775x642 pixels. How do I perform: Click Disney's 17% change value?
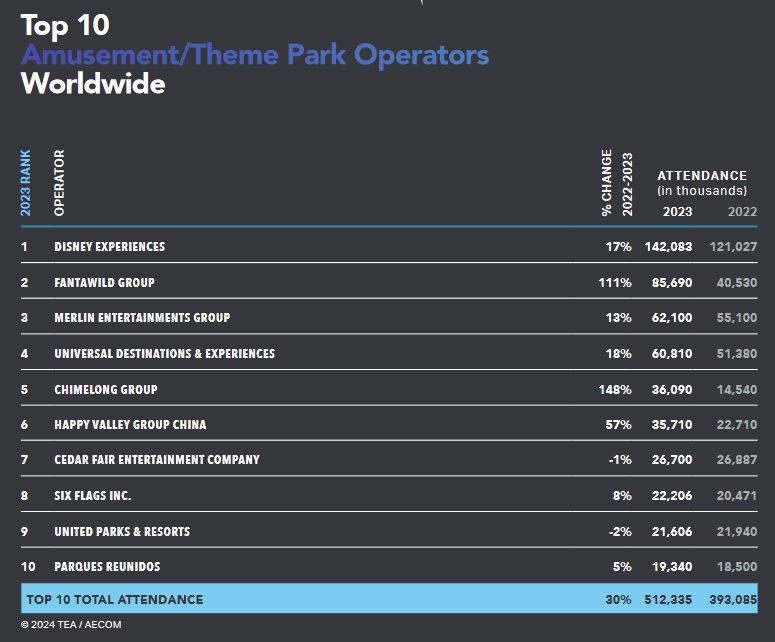point(618,247)
